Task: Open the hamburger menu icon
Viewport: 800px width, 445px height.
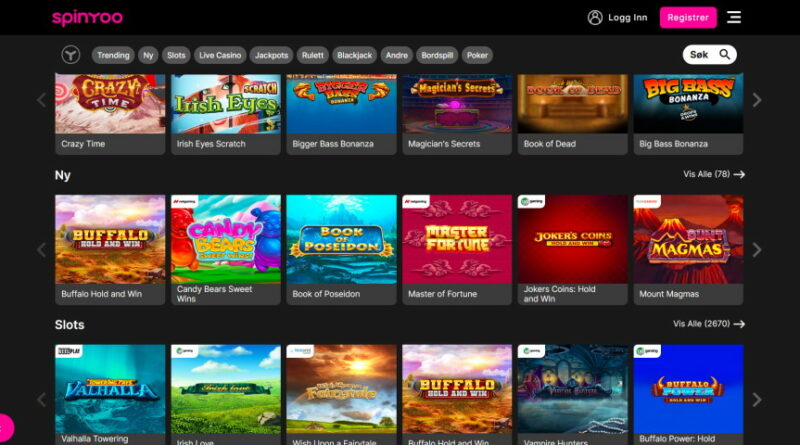Action: 734,17
